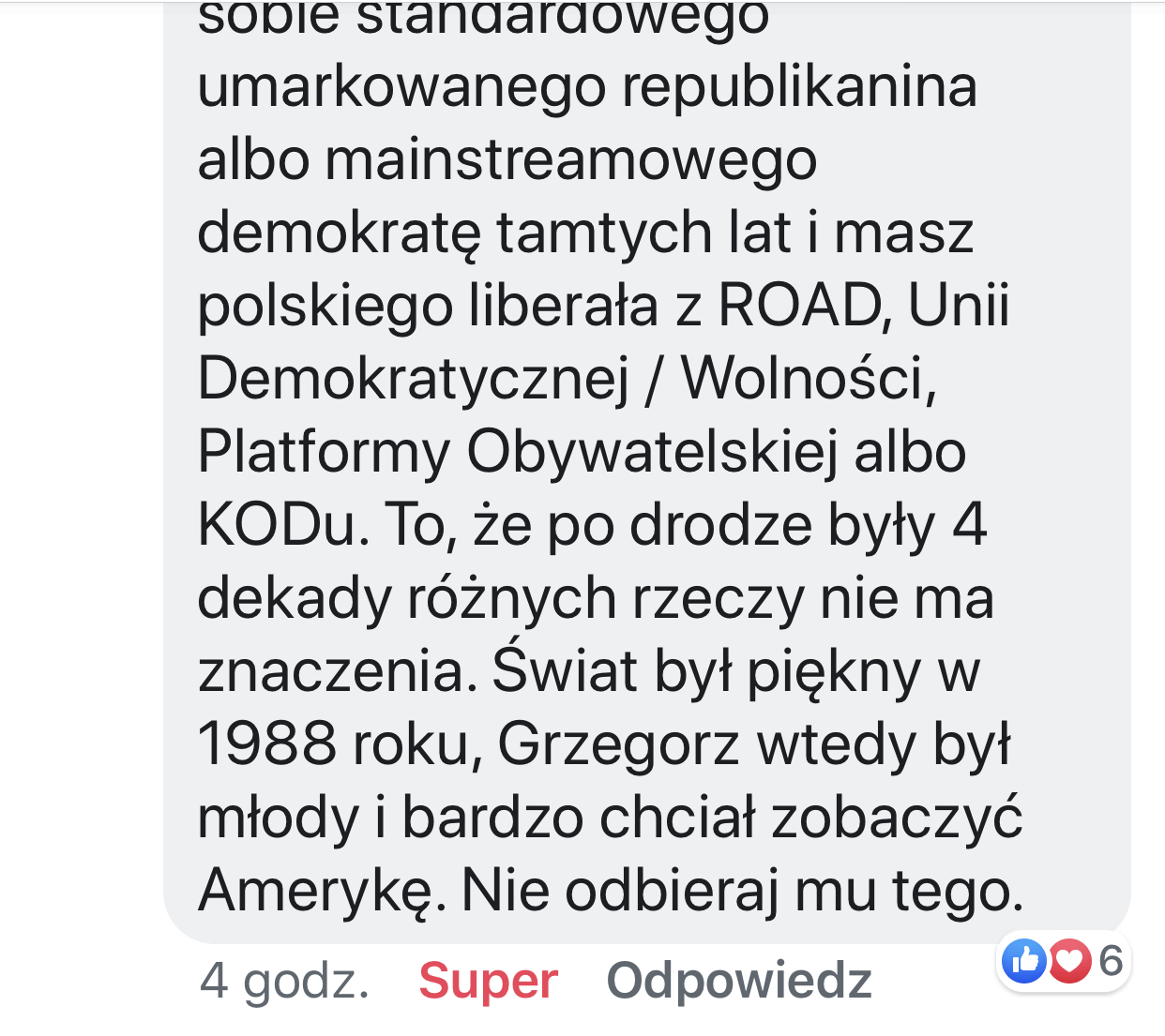
Task: Click the word Wolności in the comment
Action: pos(809,380)
